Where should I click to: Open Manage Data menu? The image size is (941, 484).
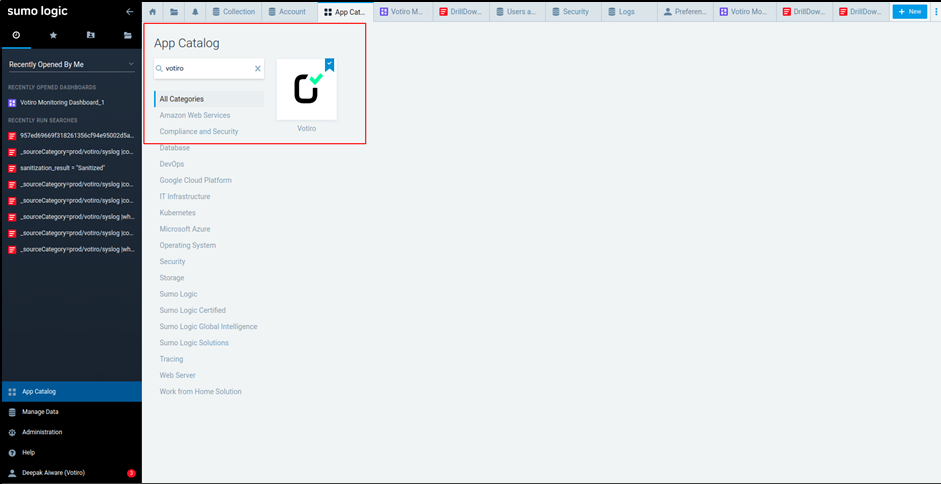click(x=71, y=412)
